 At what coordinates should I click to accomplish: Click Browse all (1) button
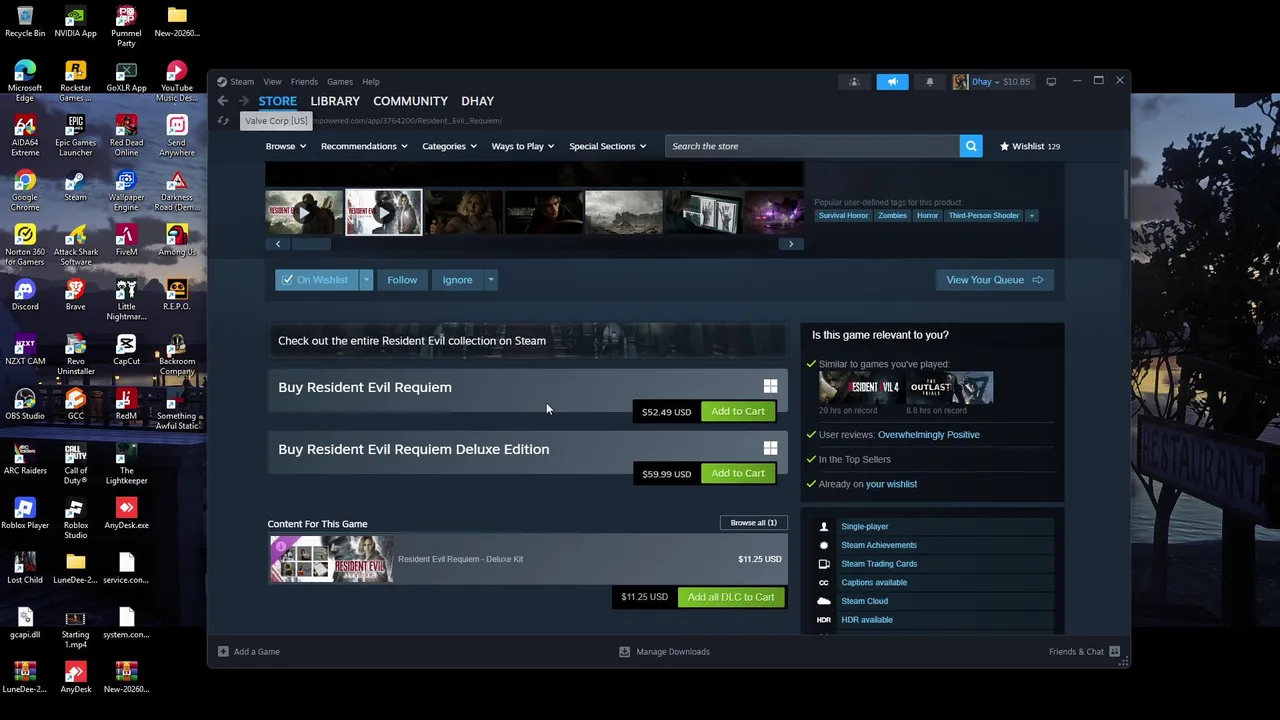click(x=754, y=523)
